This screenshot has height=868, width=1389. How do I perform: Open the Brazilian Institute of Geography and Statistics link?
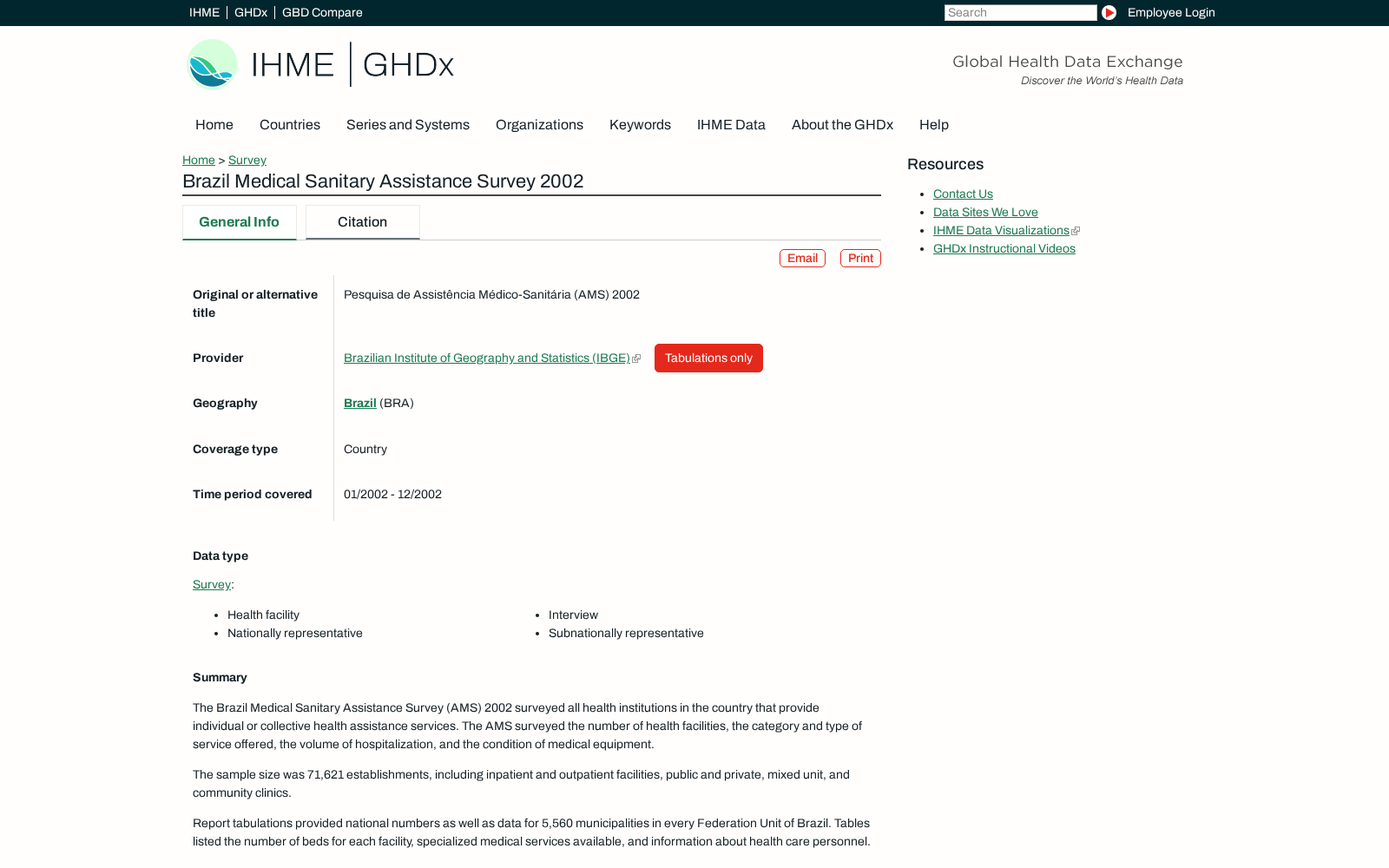tap(487, 358)
